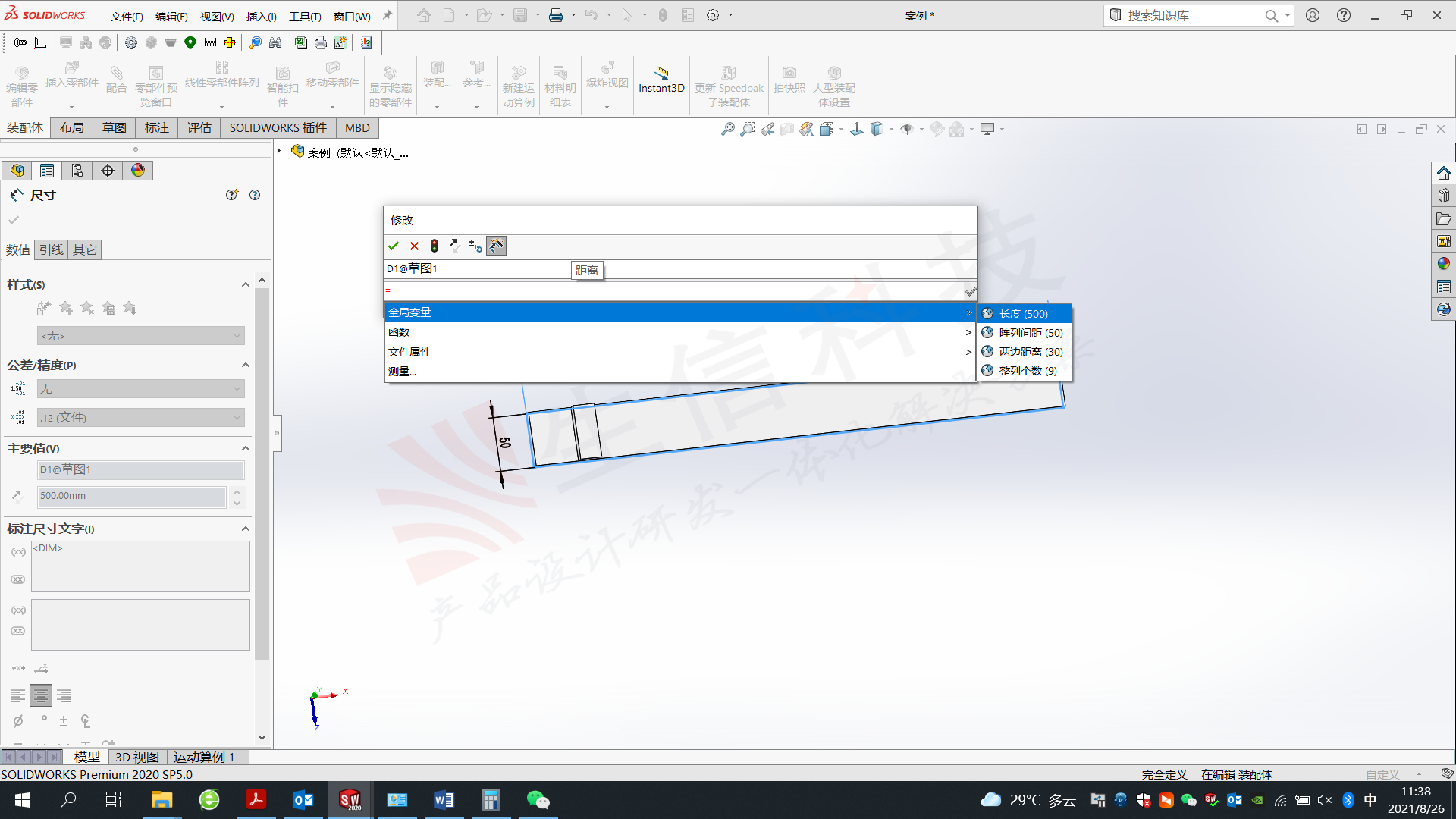
Task: Collapse the 公差/精度(P) section
Action: [246, 365]
